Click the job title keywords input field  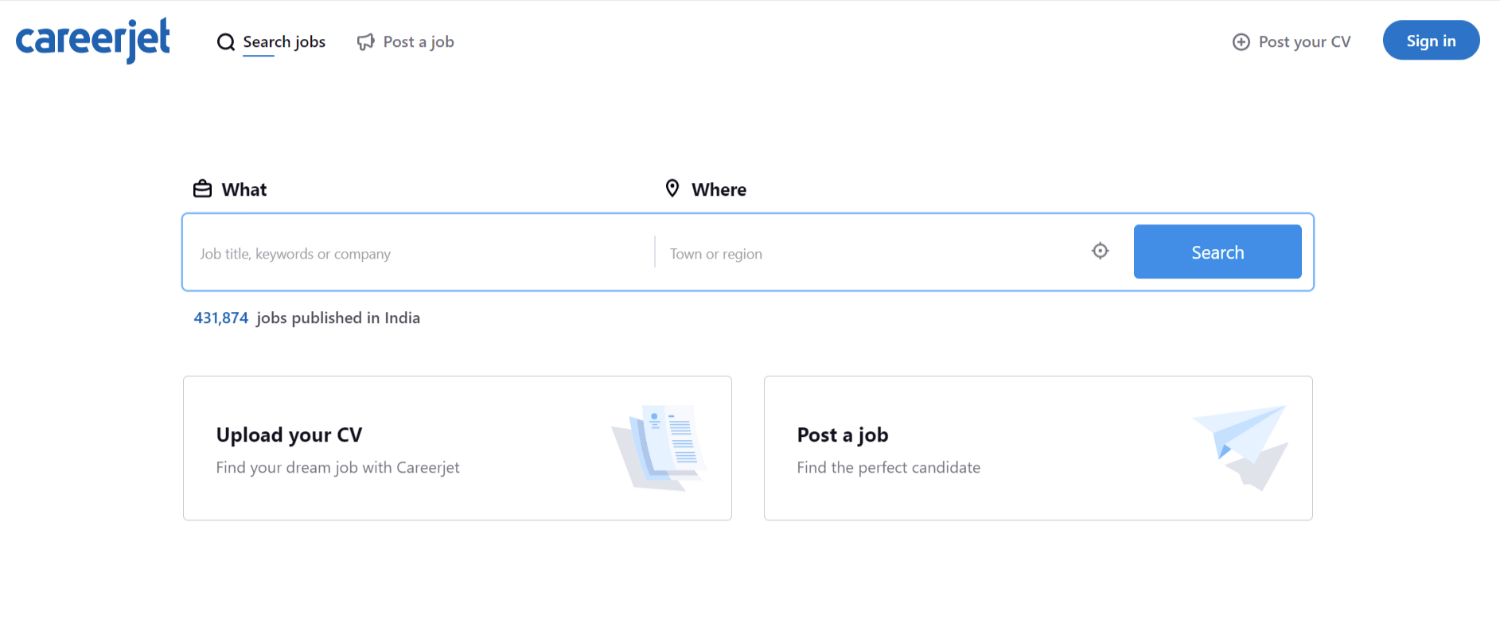click(x=400, y=253)
